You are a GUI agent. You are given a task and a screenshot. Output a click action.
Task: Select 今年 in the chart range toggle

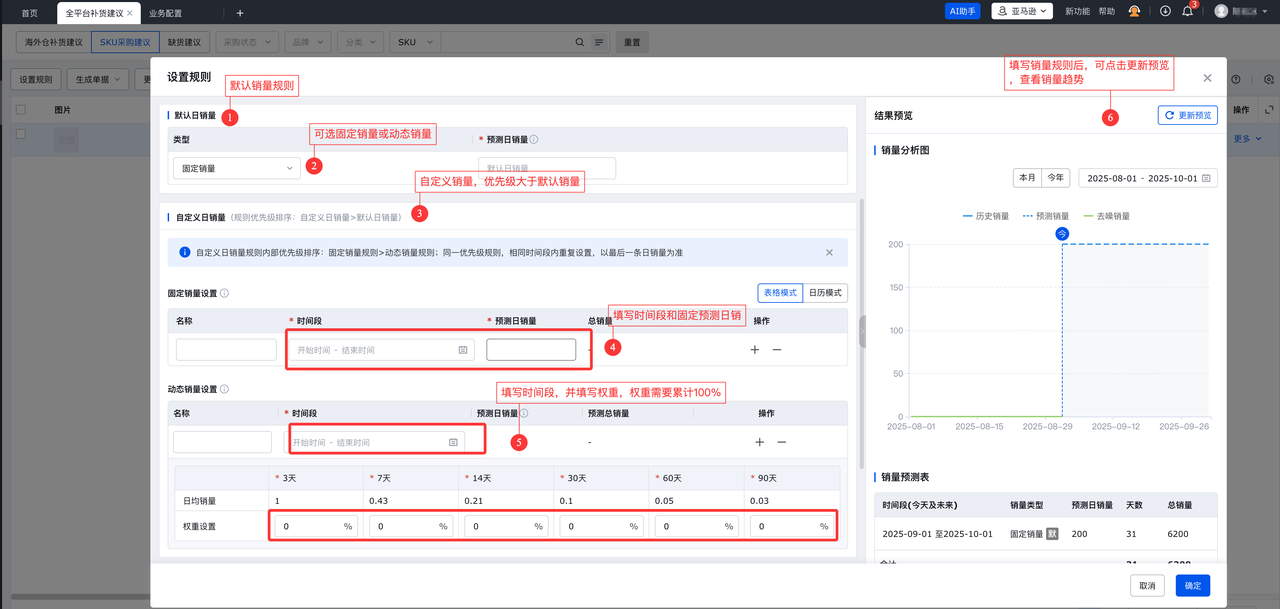(1055, 178)
